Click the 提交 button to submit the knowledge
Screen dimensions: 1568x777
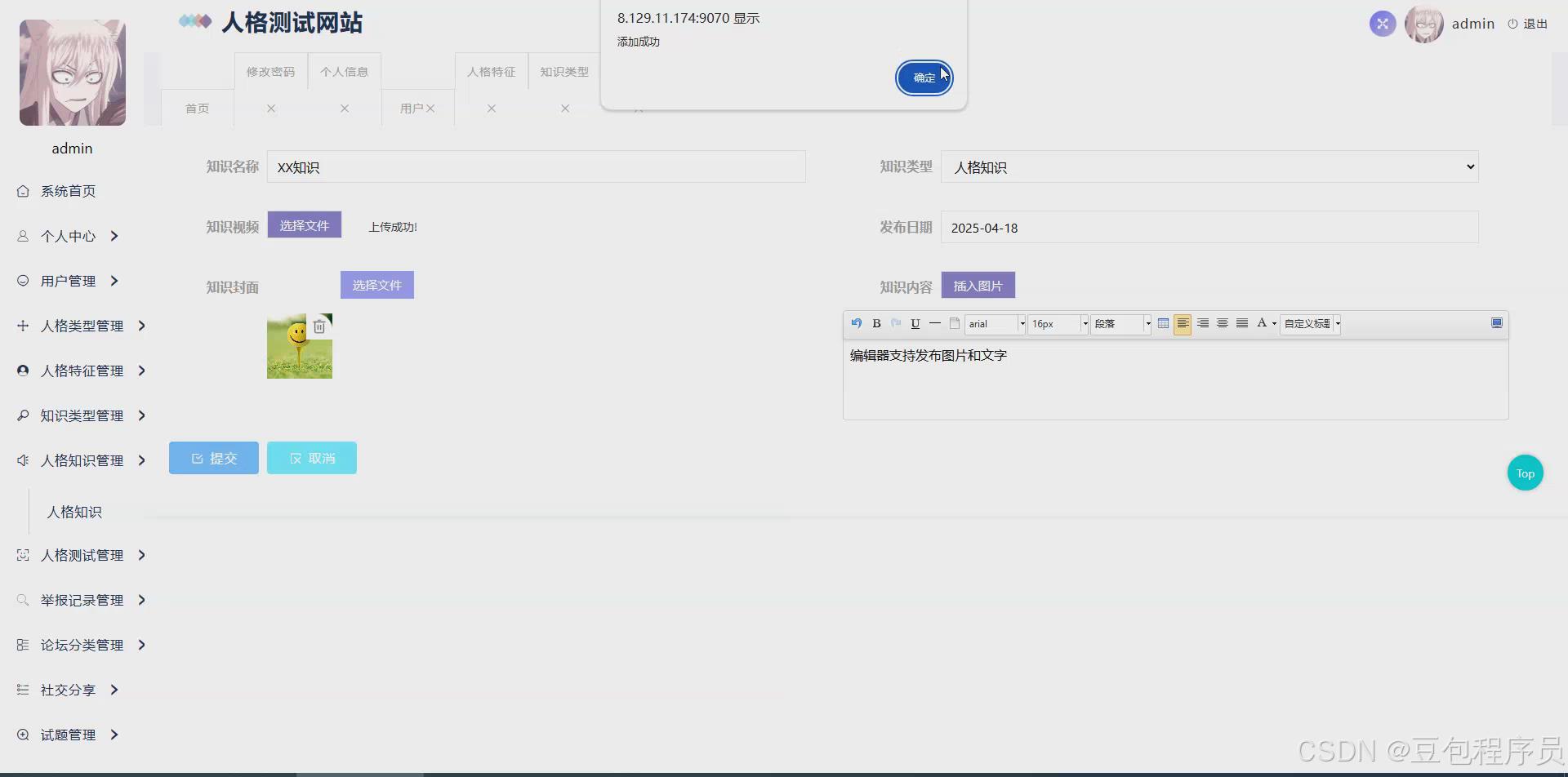pos(213,458)
